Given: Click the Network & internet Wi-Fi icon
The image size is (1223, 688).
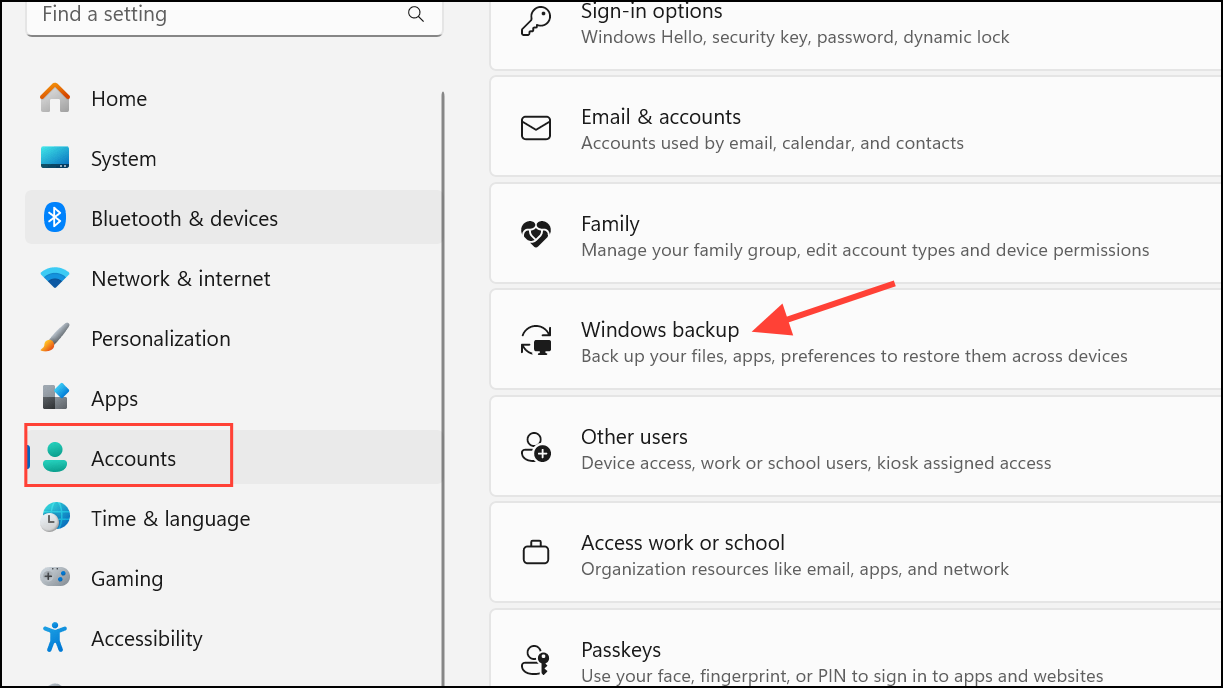Looking at the screenshot, I should pos(54,278).
